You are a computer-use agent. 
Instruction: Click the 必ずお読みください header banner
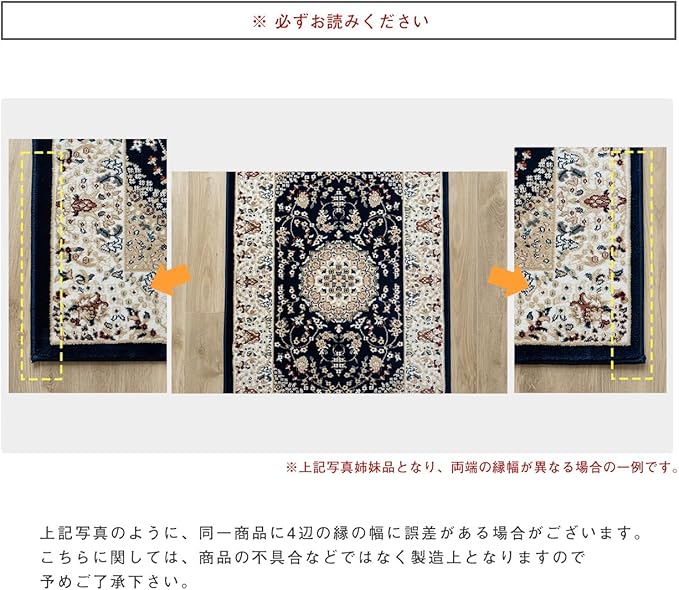coord(339,21)
